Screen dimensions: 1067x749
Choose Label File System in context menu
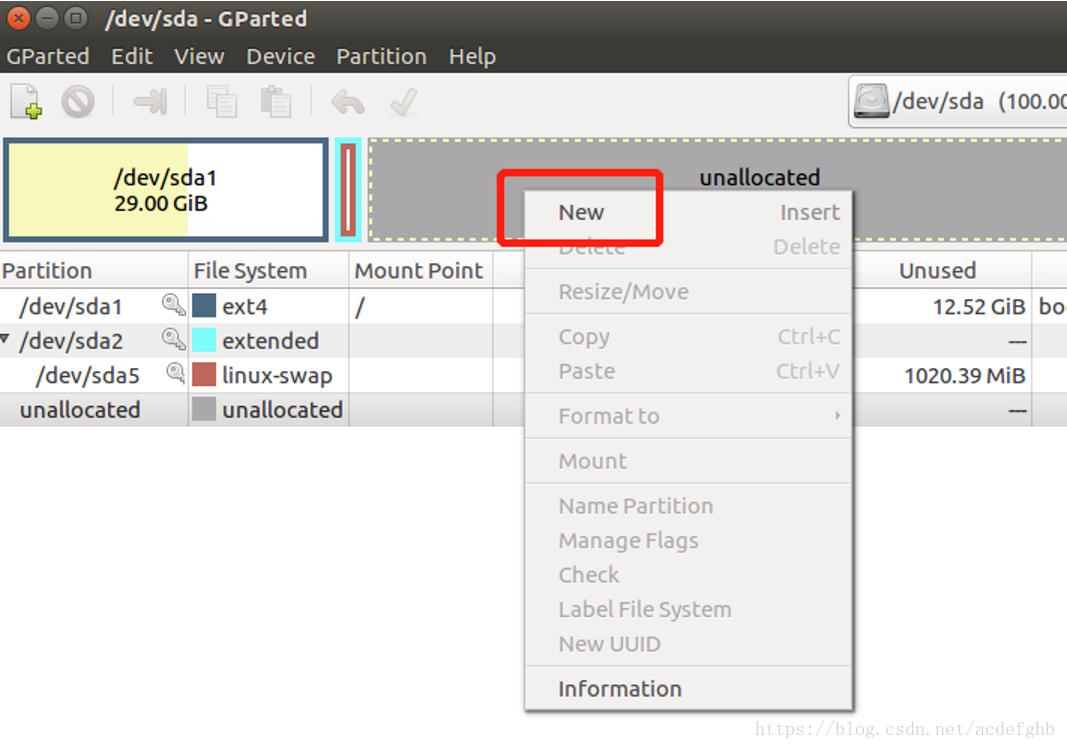[x=689, y=610]
